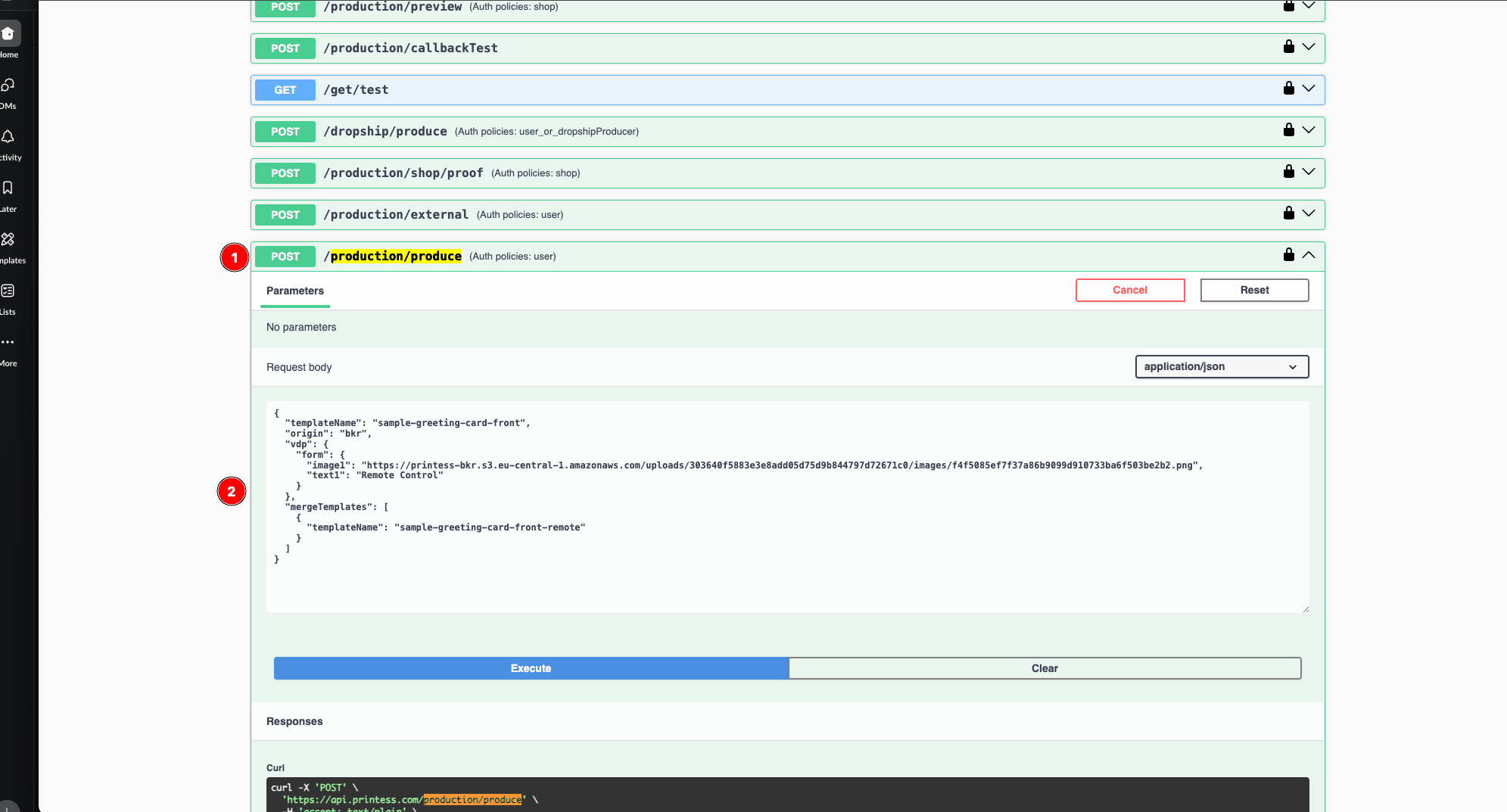
Task: Expand the /production/callbackTest endpoint
Action: tap(1309, 47)
